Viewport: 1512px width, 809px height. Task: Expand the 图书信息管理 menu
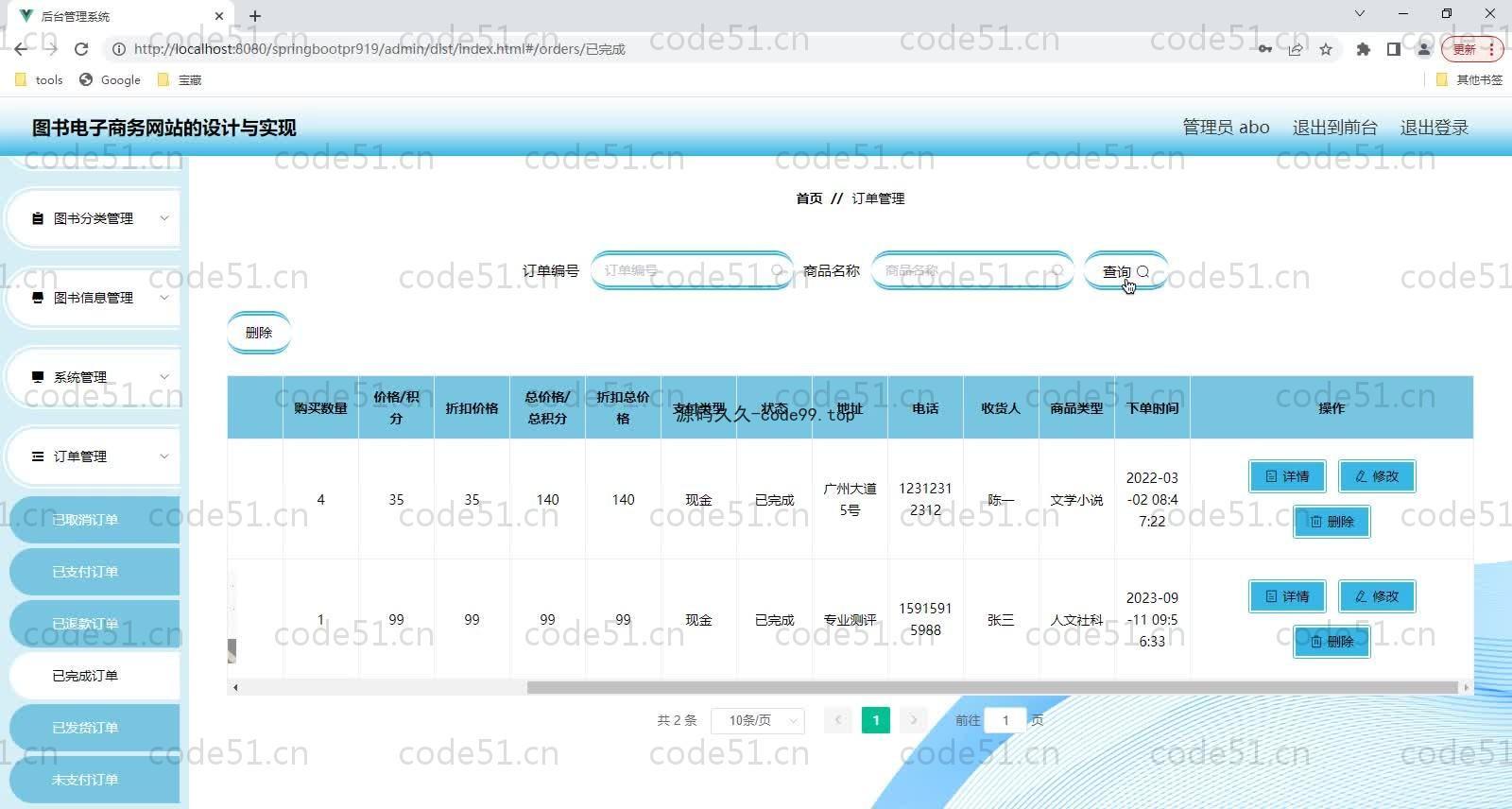[x=92, y=298]
